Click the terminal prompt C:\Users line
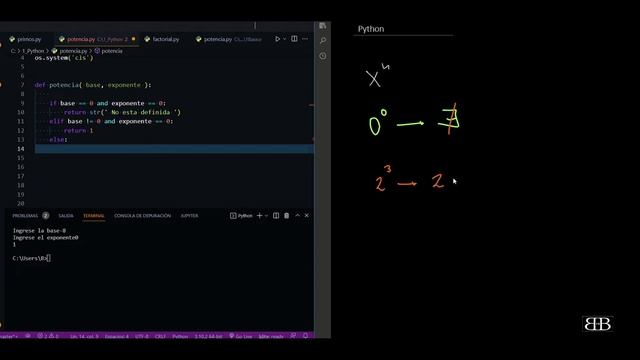The width and height of the screenshot is (640, 360). pyautogui.click(x=31, y=258)
